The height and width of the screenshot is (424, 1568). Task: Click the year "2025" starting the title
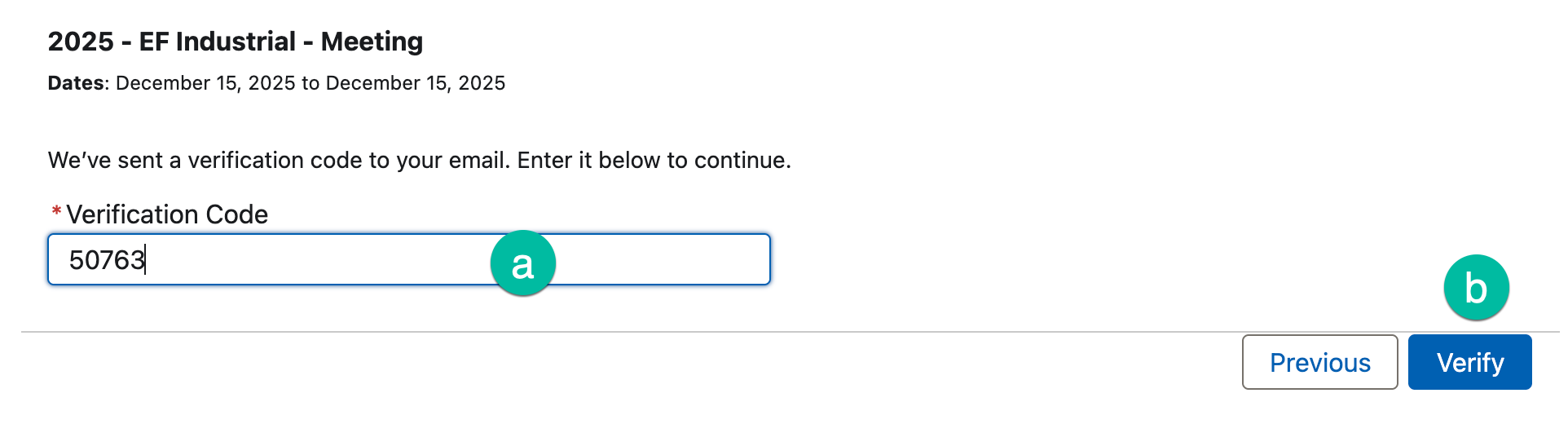[x=81, y=42]
